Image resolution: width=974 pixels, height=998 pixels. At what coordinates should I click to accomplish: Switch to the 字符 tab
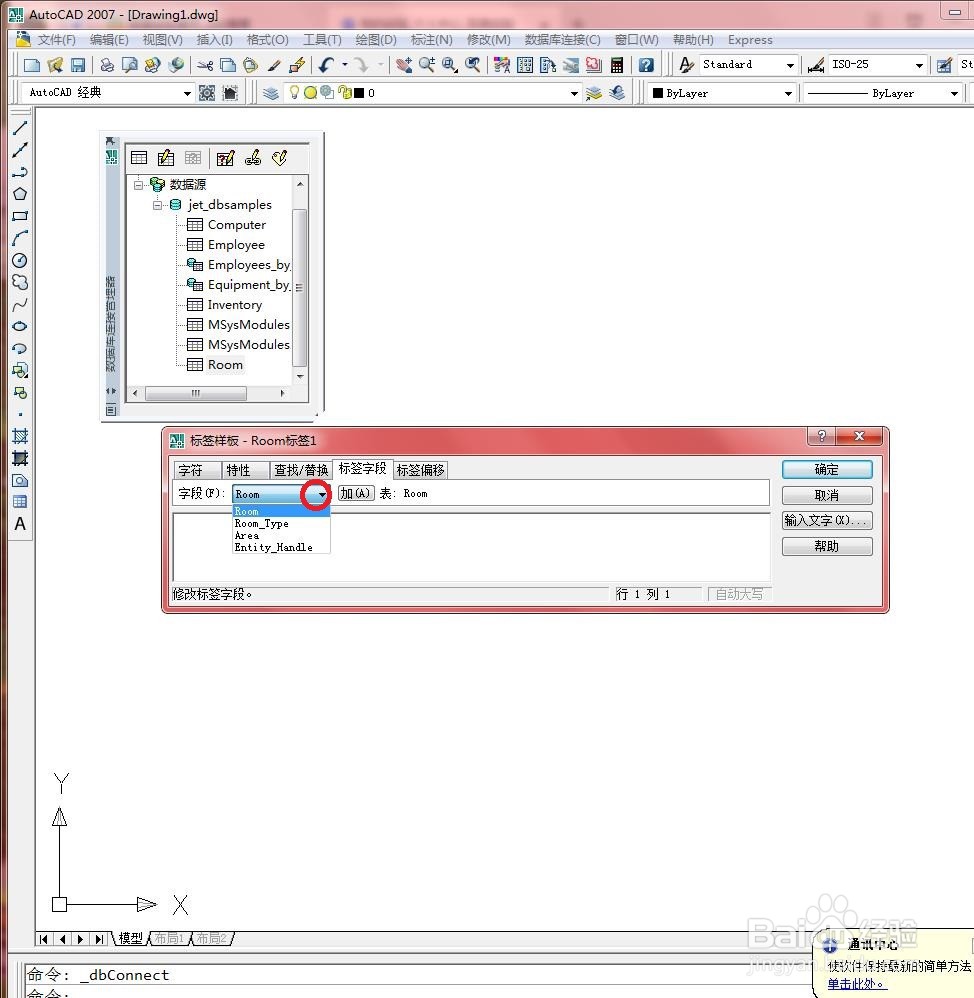pyautogui.click(x=198, y=470)
